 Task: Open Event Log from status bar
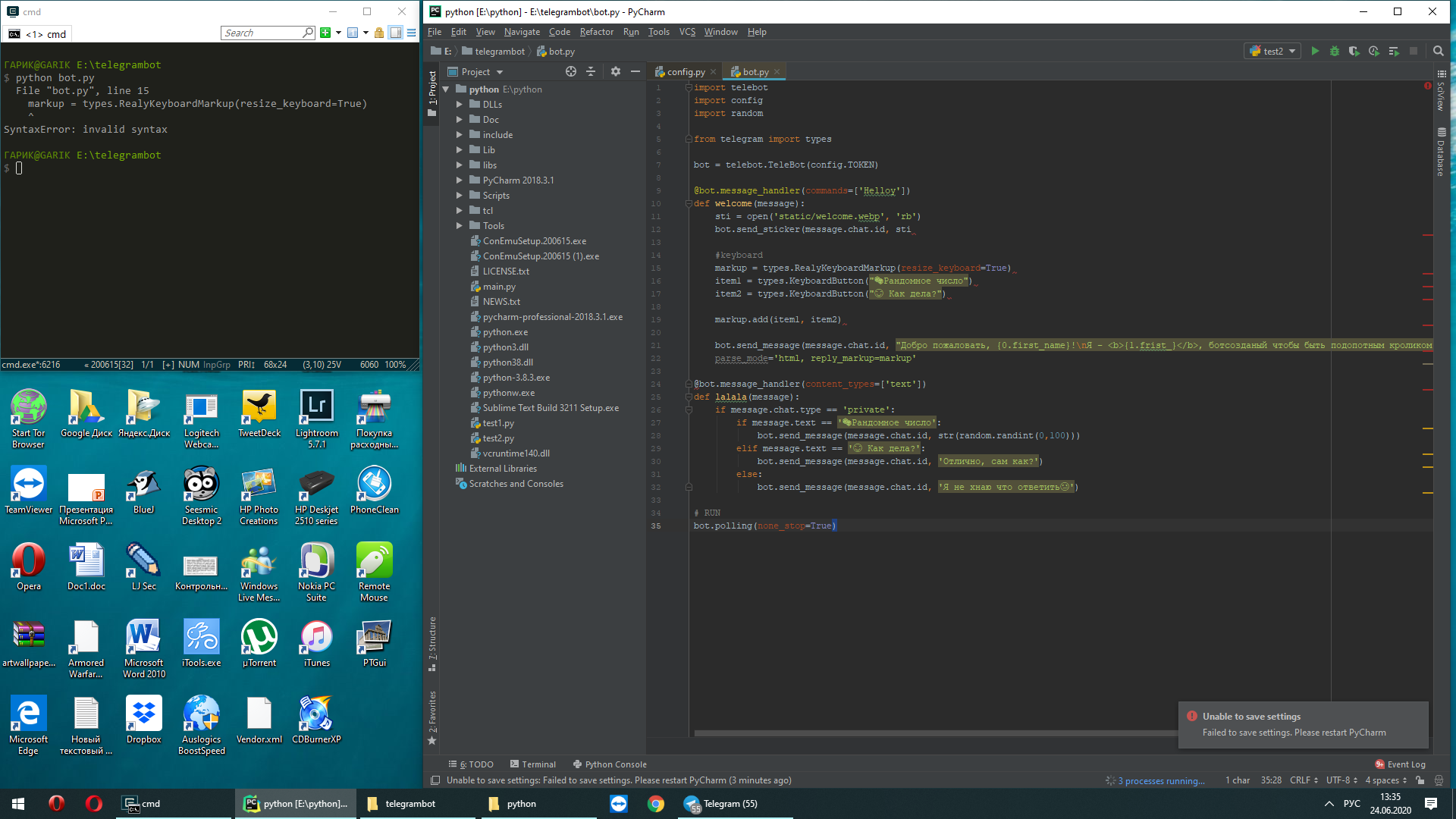coord(1400,764)
